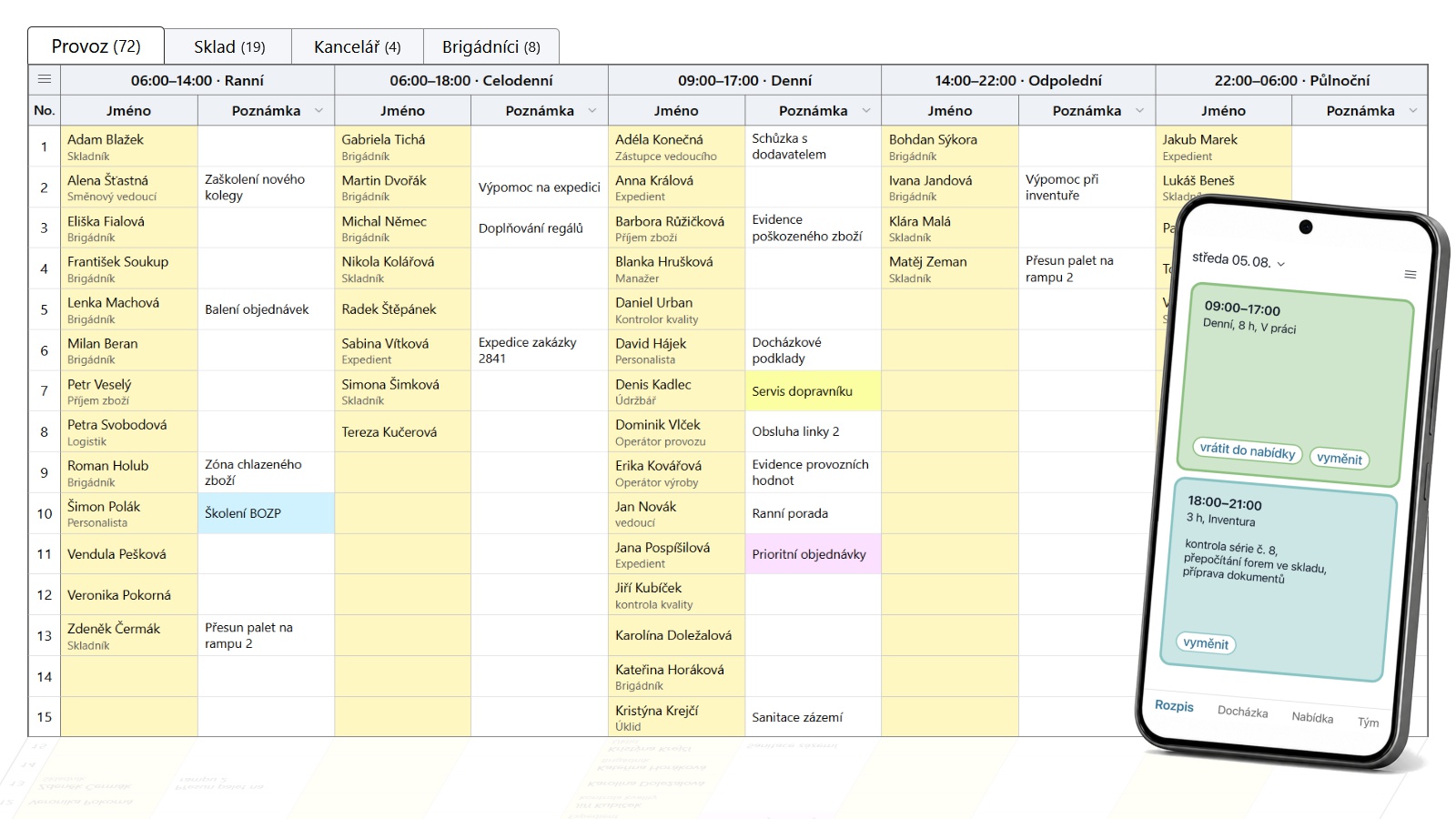Image resolution: width=1456 pixels, height=819 pixels.
Task: Open the Poznámka dropdown under the Denní shift
Action: tap(866, 111)
